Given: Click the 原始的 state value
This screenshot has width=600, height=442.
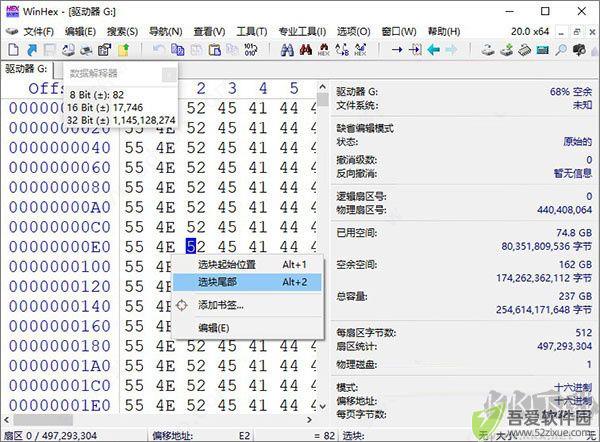Looking at the screenshot, I should [x=577, y=142].
